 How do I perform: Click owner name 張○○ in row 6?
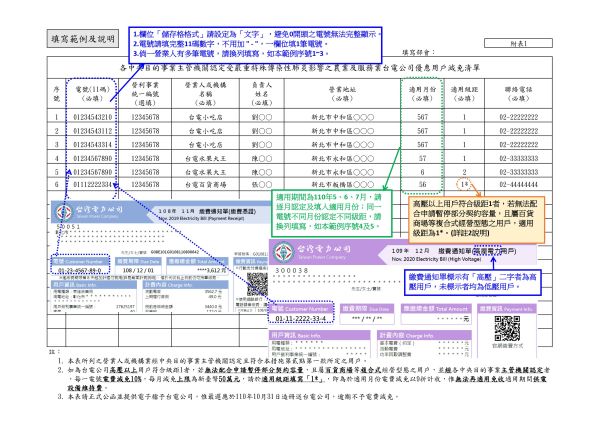262,184
